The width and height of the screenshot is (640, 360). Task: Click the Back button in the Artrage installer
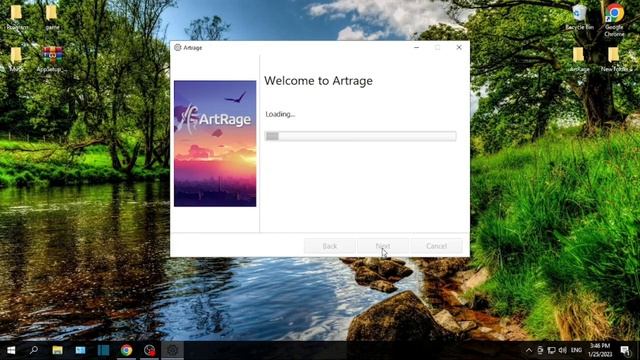point(330,246)
